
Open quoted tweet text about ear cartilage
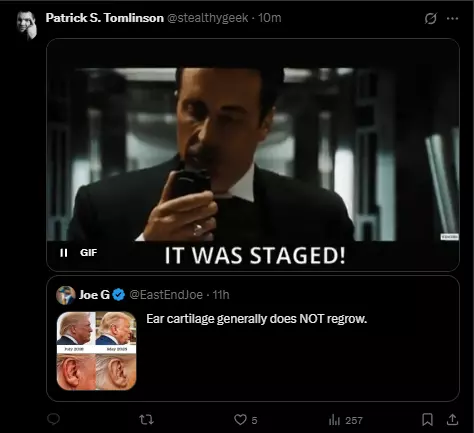click(256, 319)
